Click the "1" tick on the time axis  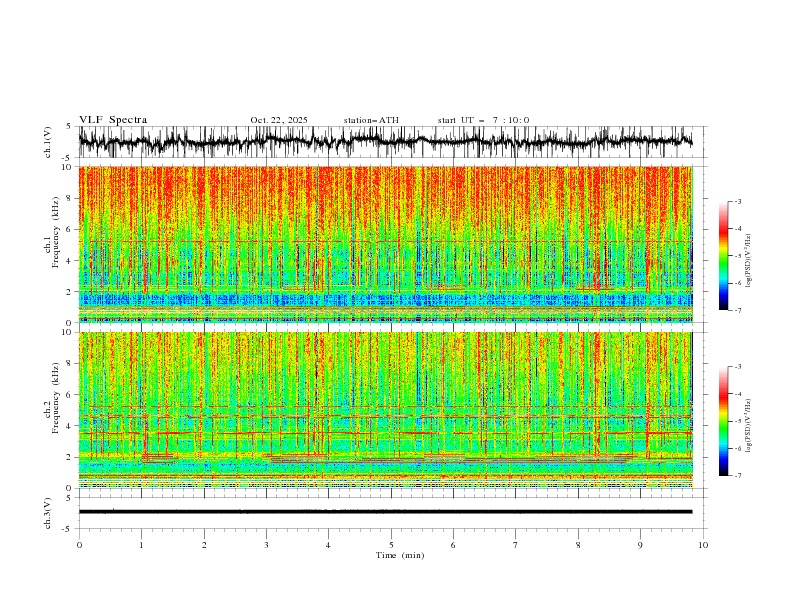click(x=141, y=545)
